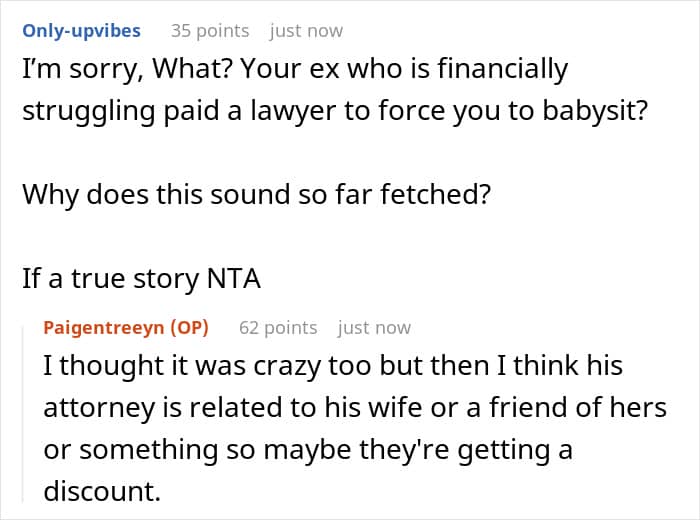Click the reply's 'just now' timestamp
700x520 pixels.
374,327
